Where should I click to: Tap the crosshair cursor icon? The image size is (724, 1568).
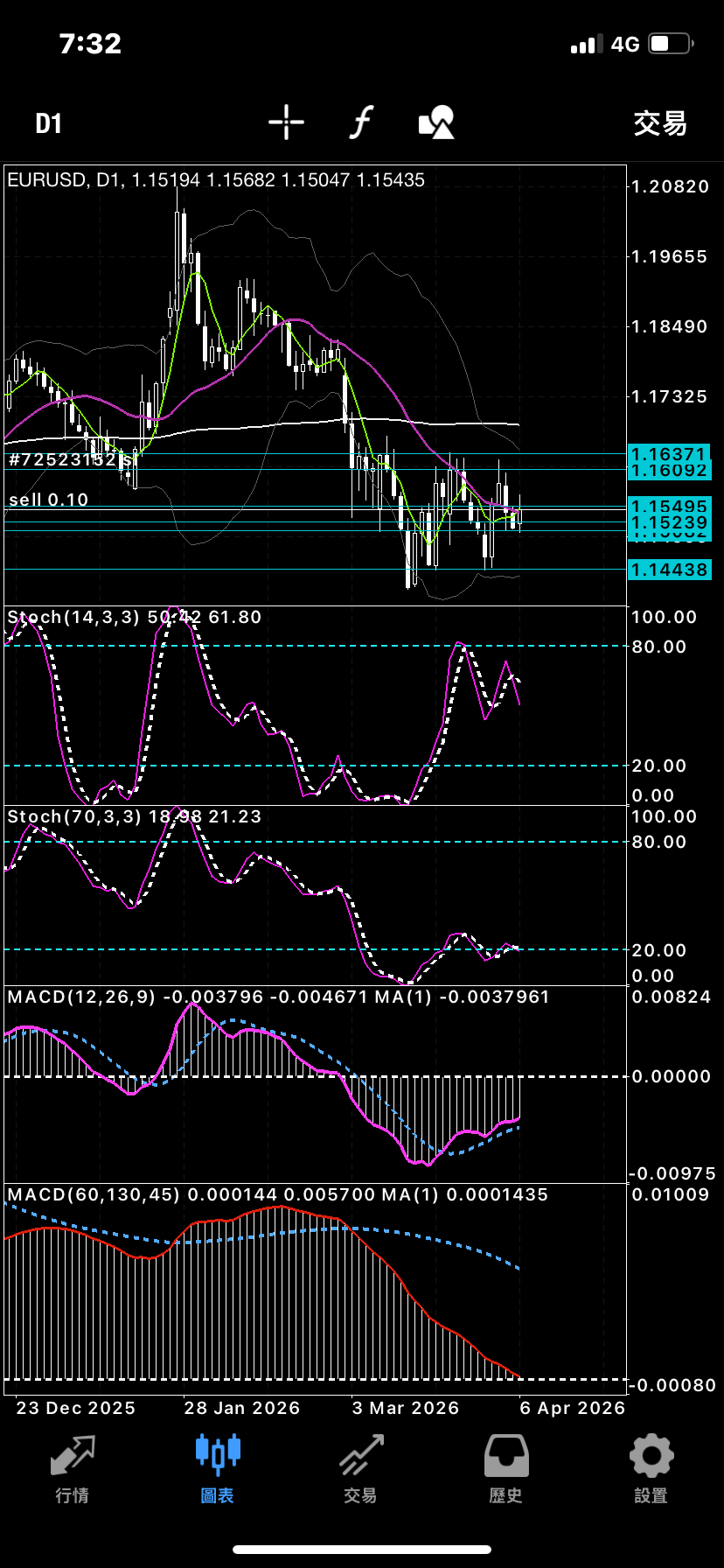[x=286, y=122]
